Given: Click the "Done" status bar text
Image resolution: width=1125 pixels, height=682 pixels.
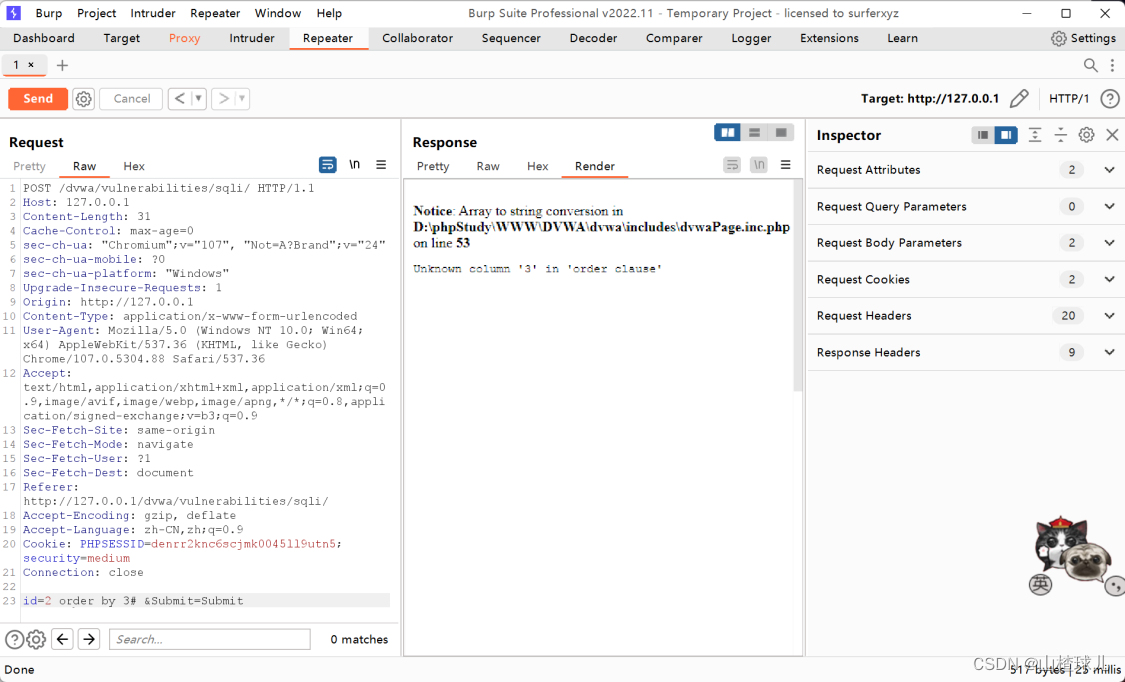Looking at the screenshot, I should pos(19,670).
